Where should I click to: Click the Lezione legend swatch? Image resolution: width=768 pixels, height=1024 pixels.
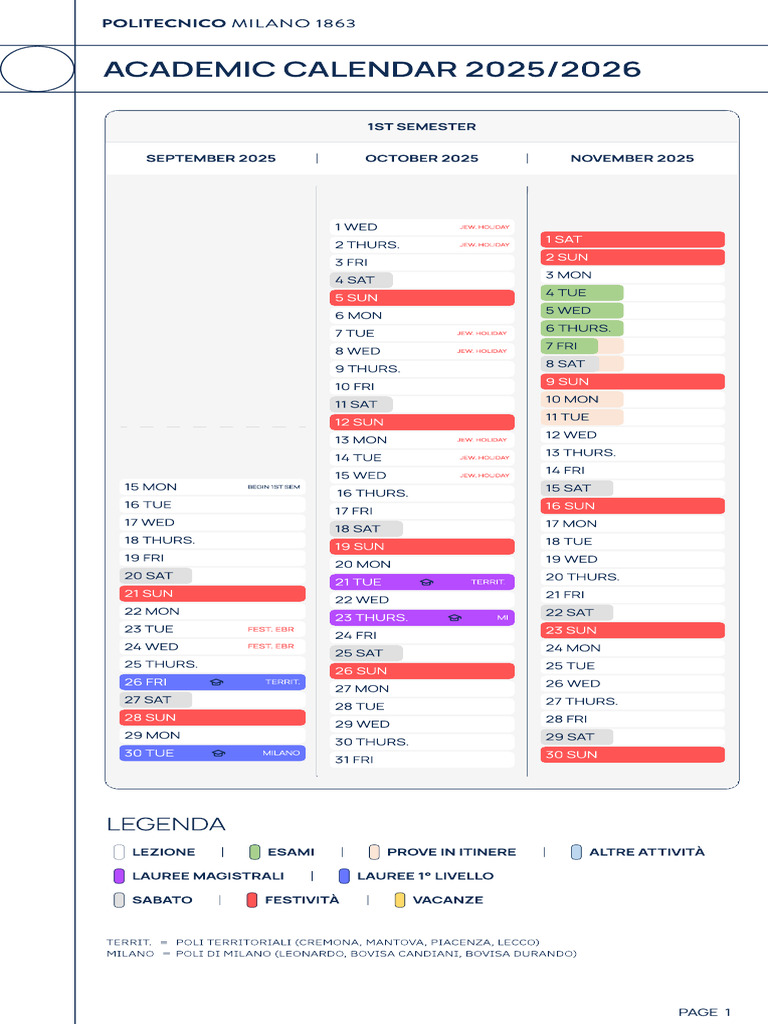pyautogui.click(x=118, y=852)
